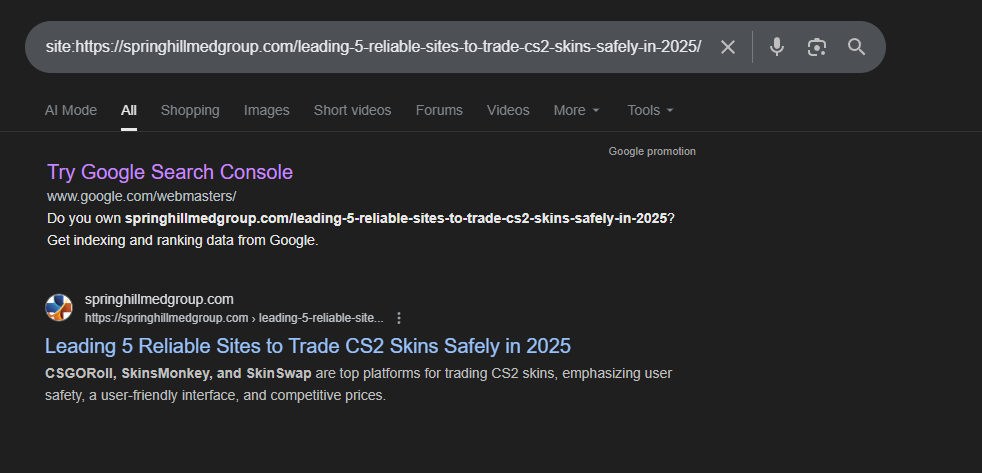Go to the Forums tab
Screen dimensions: 982x473
[439, 110]
